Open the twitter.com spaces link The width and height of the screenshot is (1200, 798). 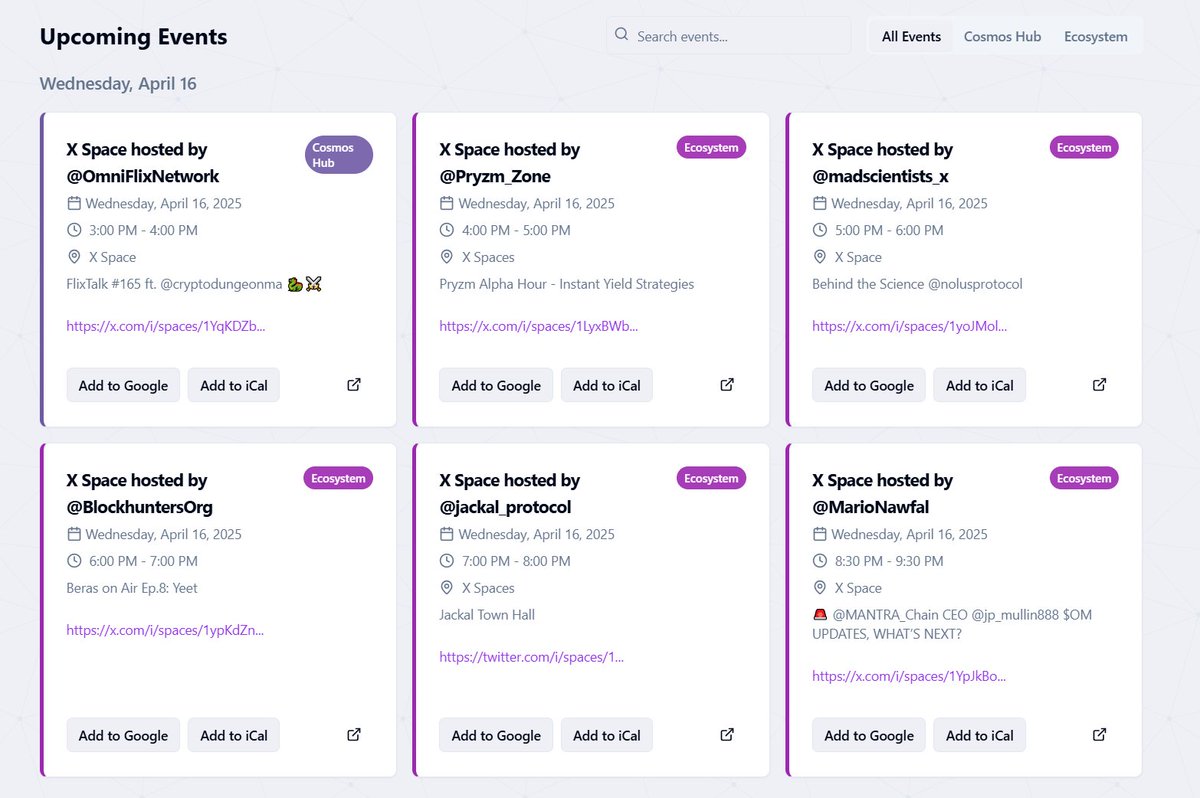[532, 657]
